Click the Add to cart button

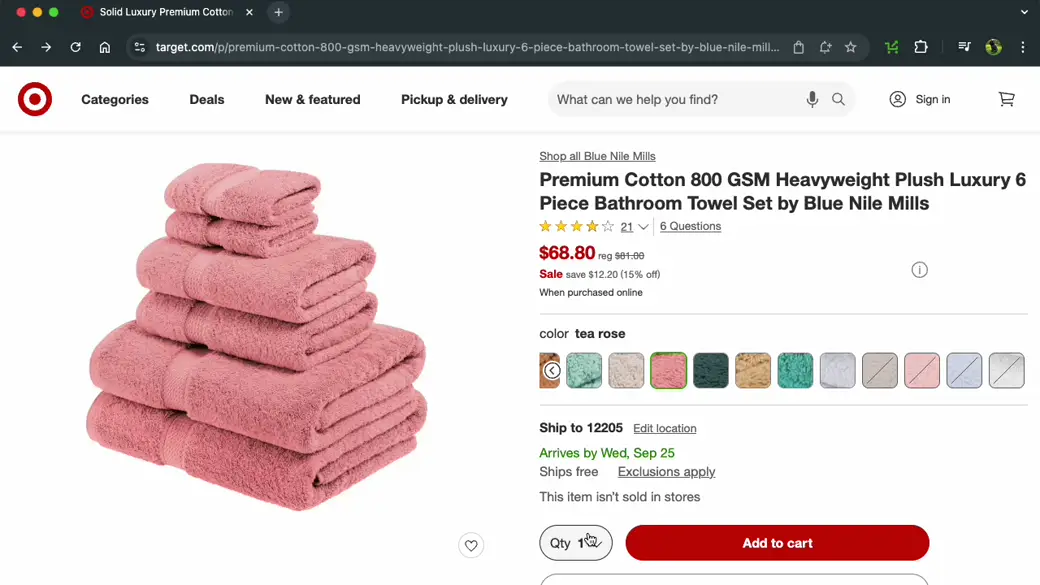pyautogui.click(x=777, y=542)
